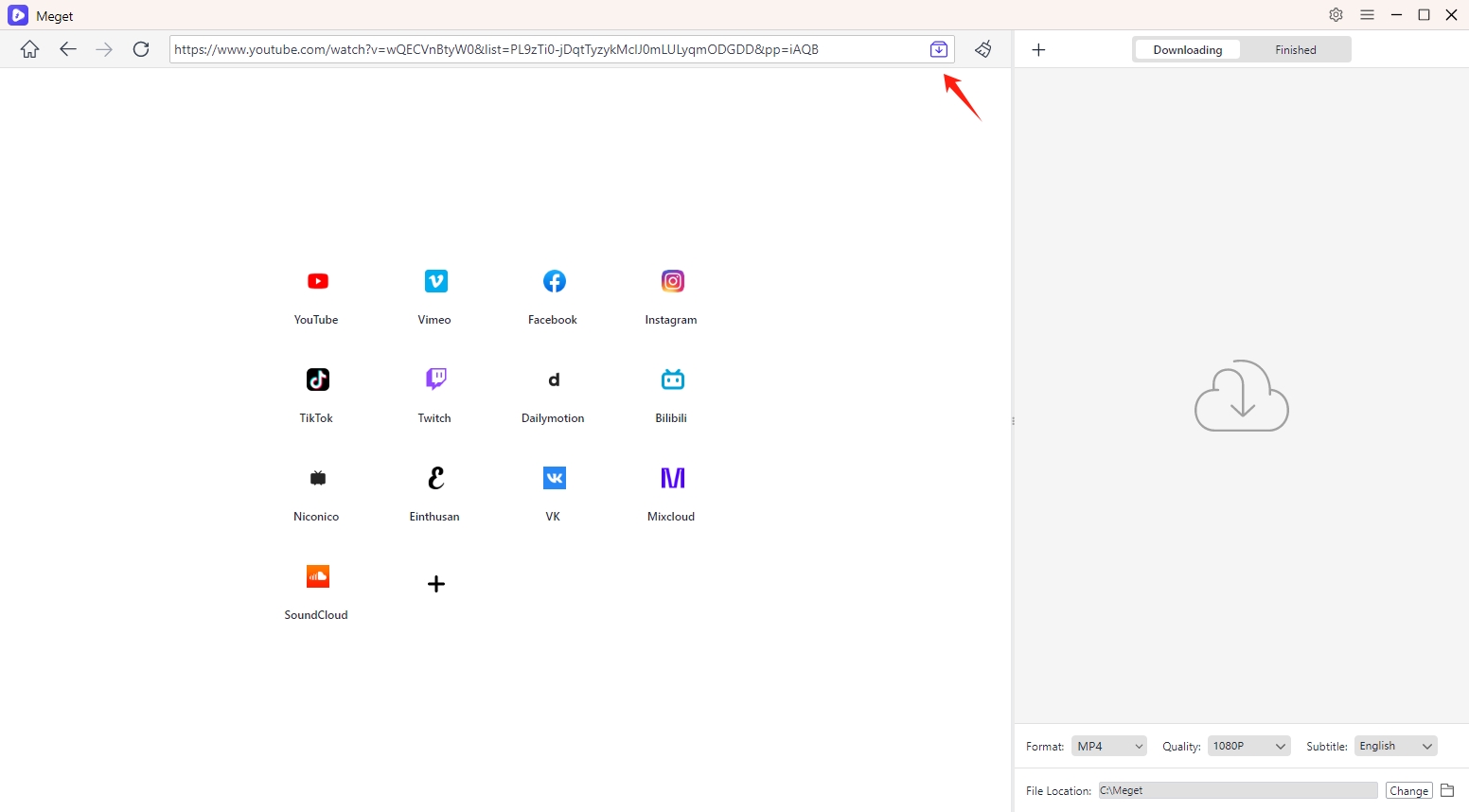The image size is (1469, 812).
Task: Open the download folder icon
Action: [1447, 790]
